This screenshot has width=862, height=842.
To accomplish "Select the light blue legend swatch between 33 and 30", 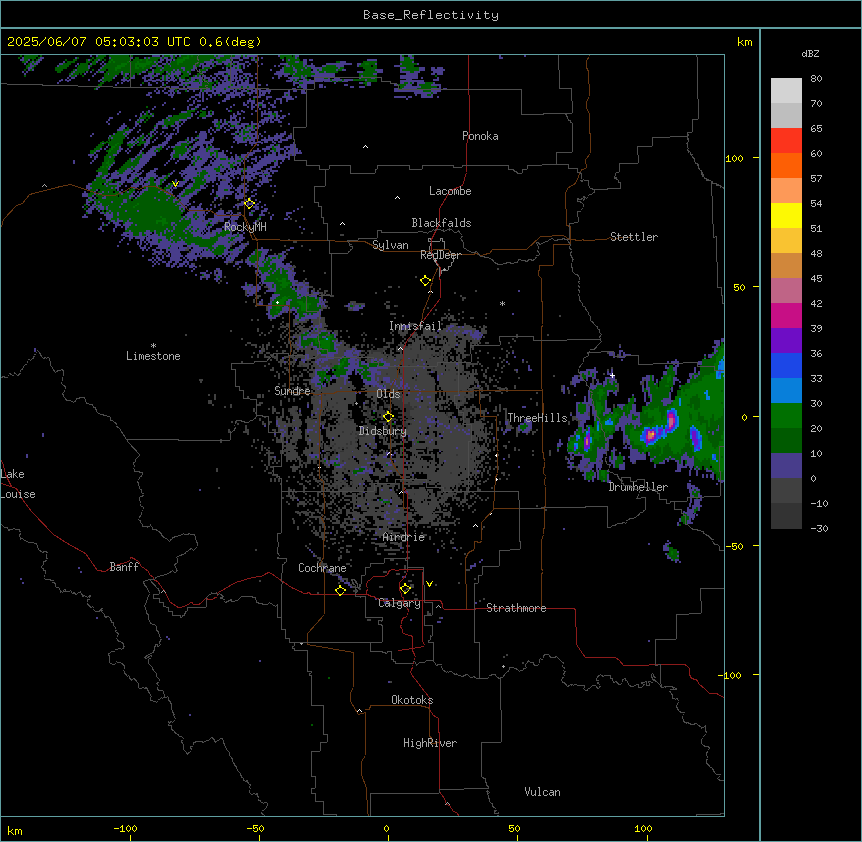I will [786, 390].
